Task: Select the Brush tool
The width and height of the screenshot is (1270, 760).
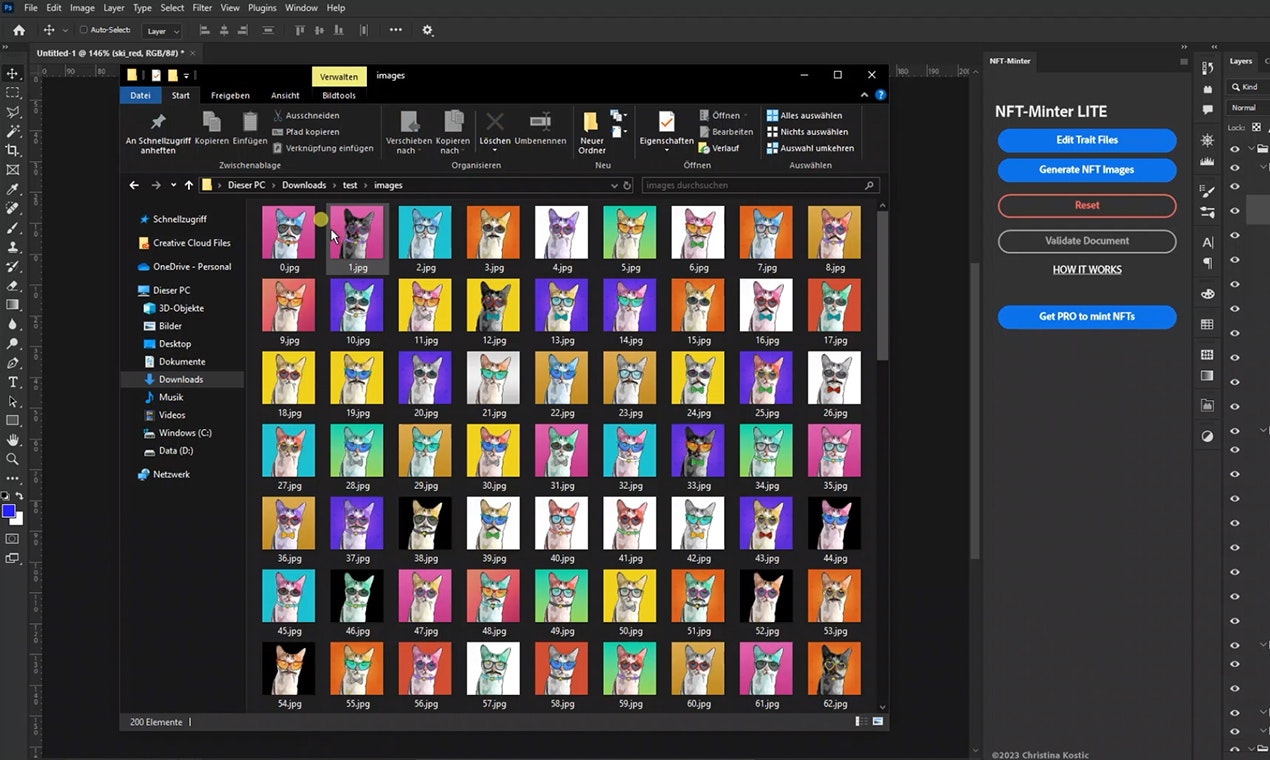Action: [x=13, y=227]
